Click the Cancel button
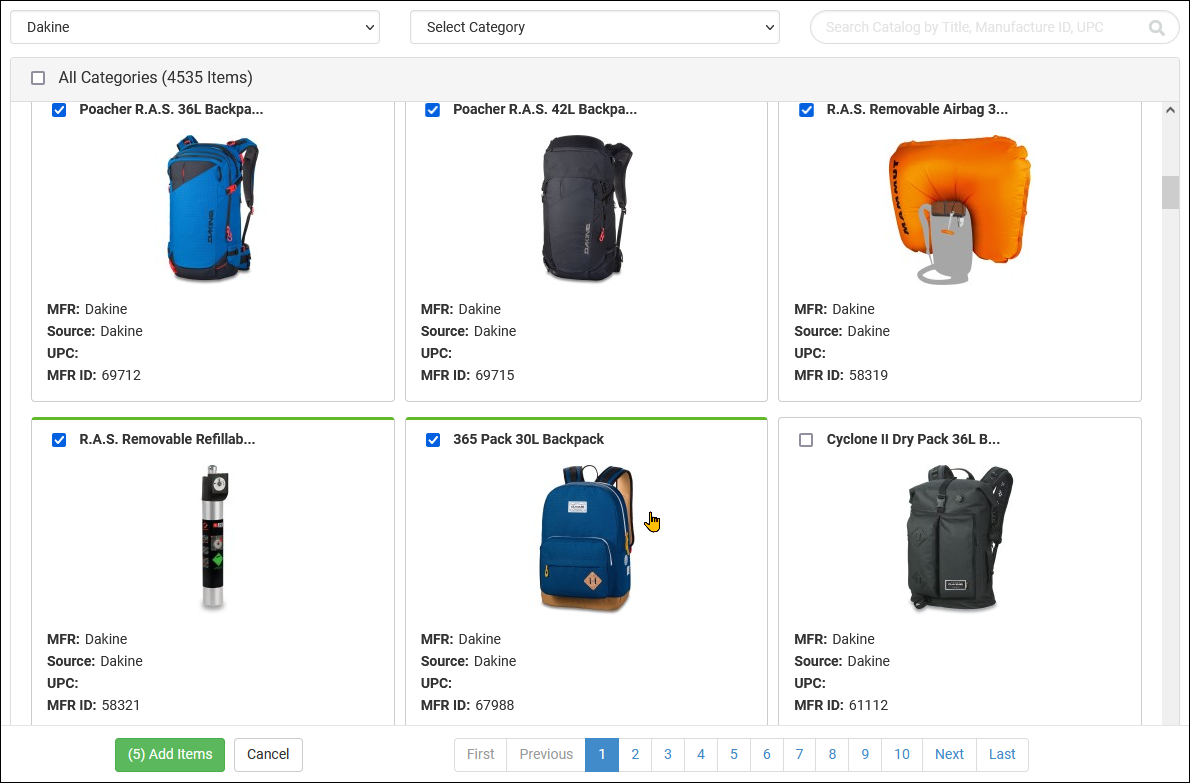Screen dimensions: 1190x783 click(268, 755)
